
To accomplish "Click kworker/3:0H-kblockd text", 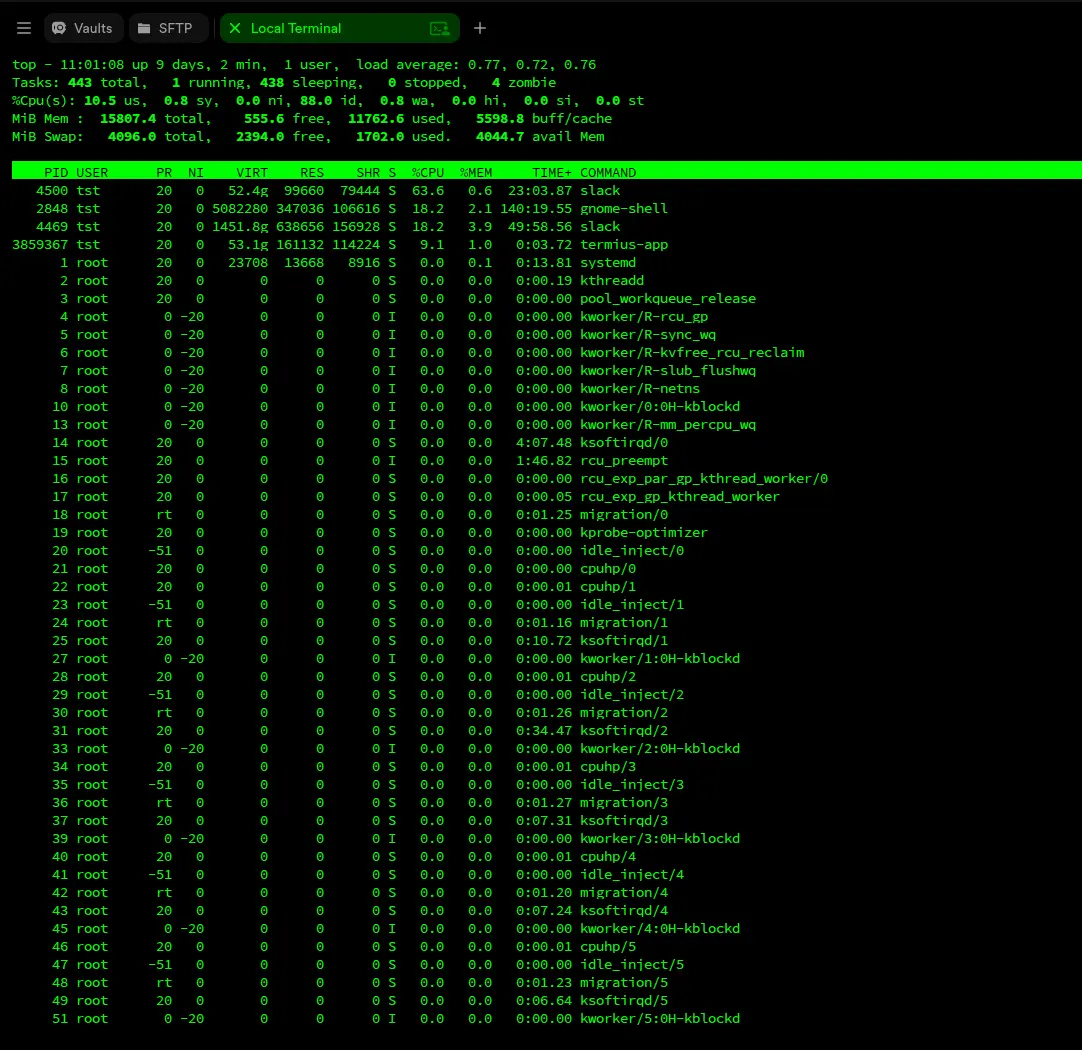I will [660, 838].
